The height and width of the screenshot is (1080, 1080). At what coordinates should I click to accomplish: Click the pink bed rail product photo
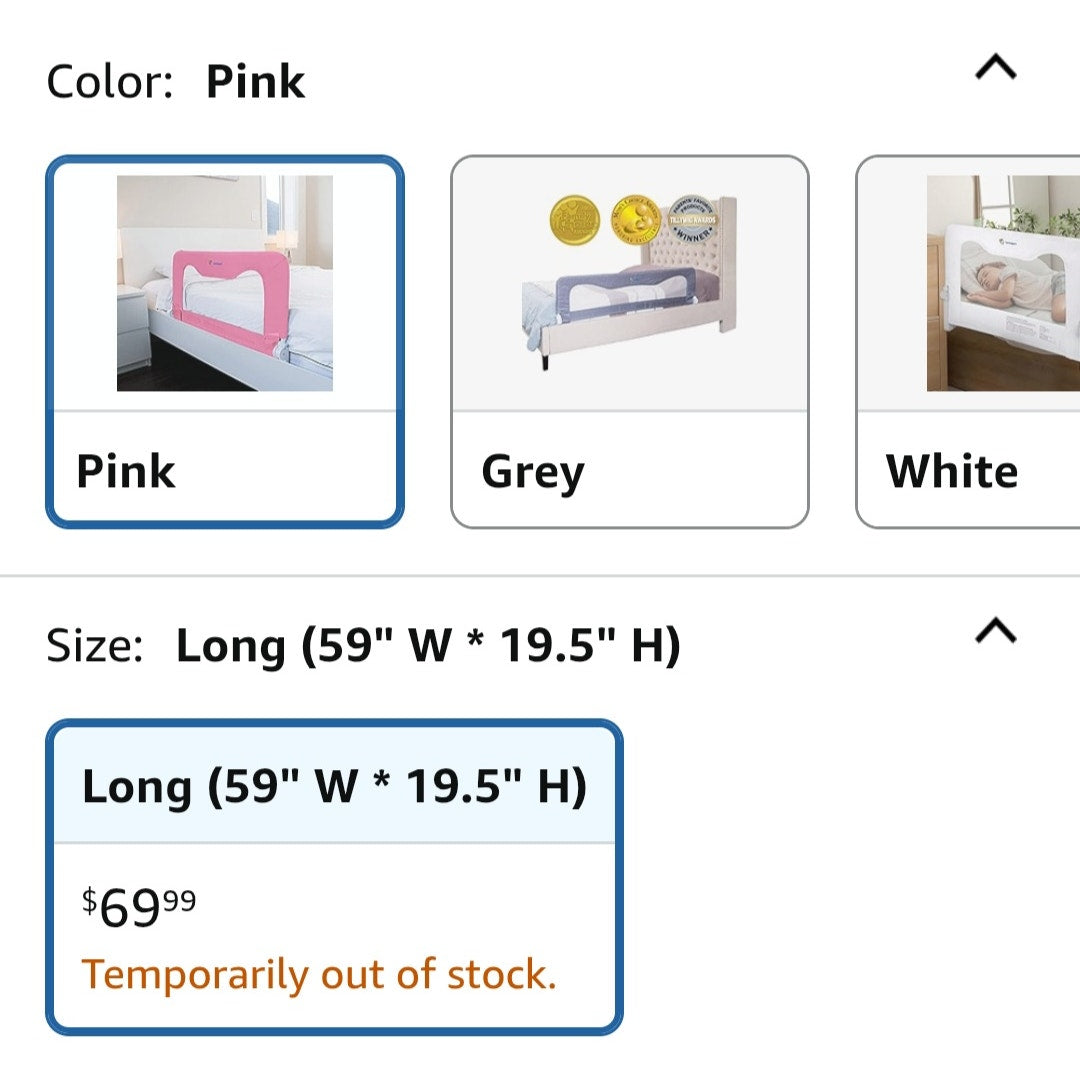pyautogui.click(x=225, y=283)
